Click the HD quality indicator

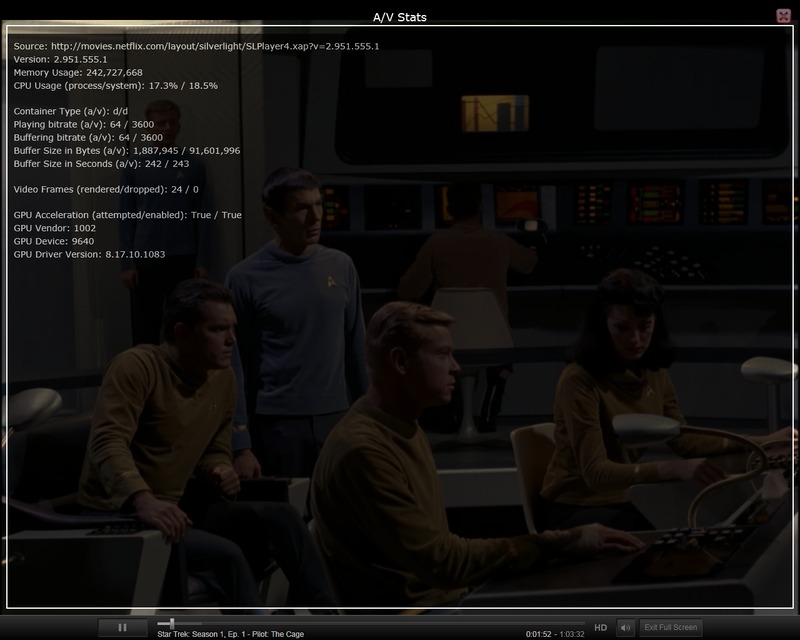click(x=601, y=628)
